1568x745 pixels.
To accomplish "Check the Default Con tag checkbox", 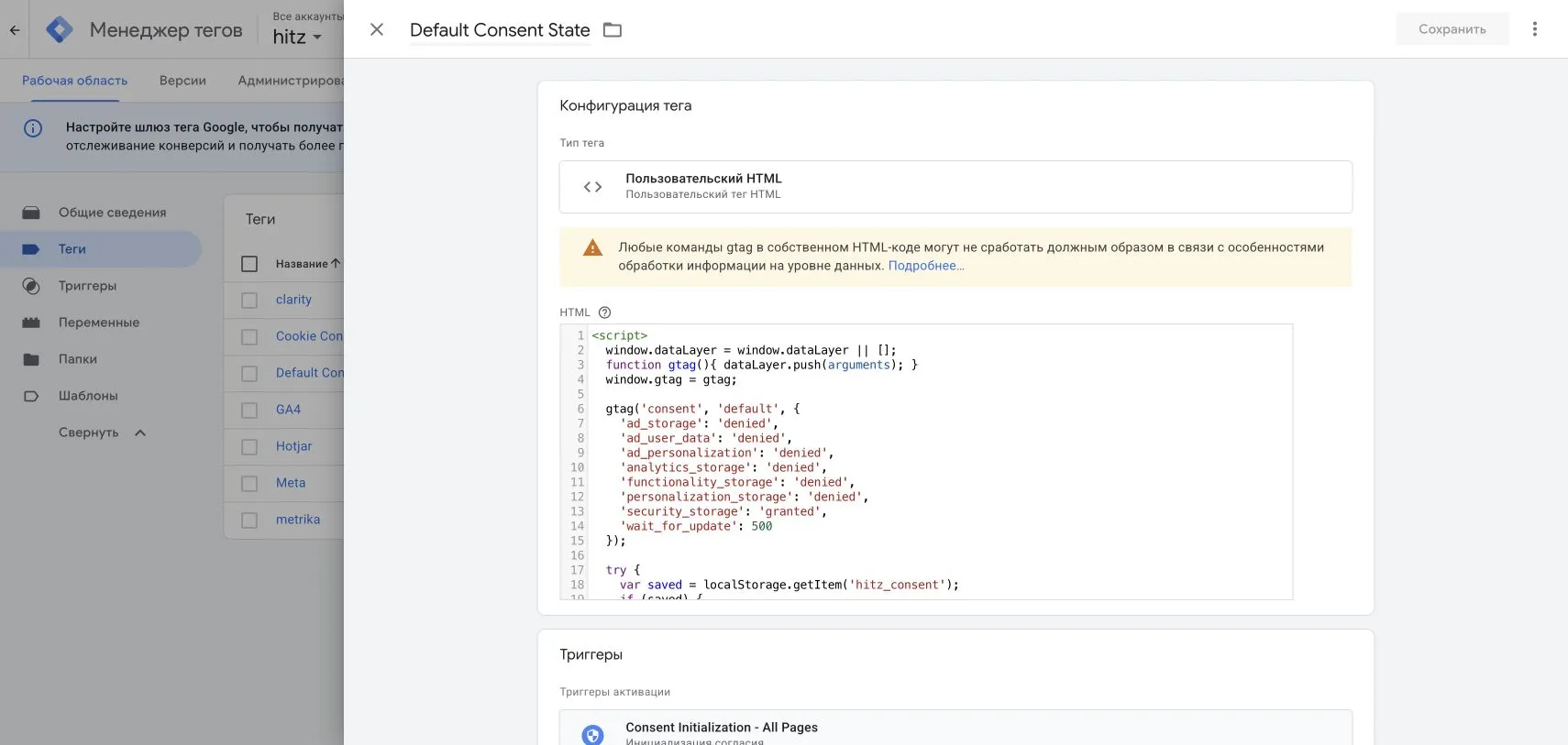I will pyautogui.click(x=249, y=374).
